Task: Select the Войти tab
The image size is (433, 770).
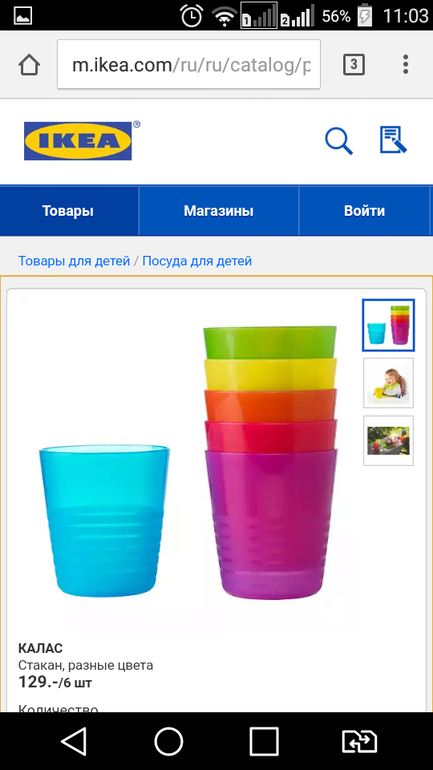Action: [364, 211]
